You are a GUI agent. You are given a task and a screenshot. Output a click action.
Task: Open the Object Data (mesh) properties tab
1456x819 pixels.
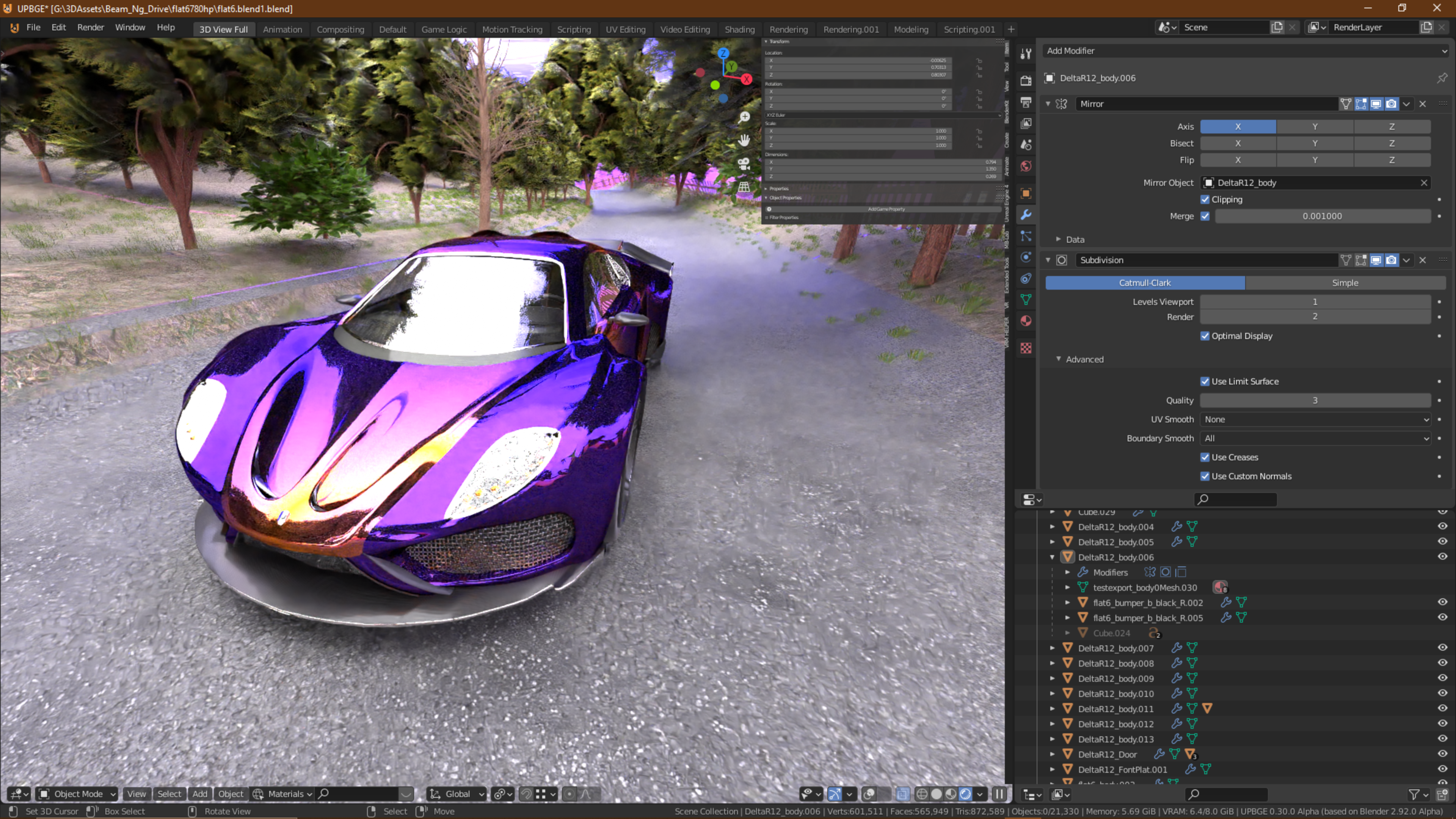(x=1026, y=300)
